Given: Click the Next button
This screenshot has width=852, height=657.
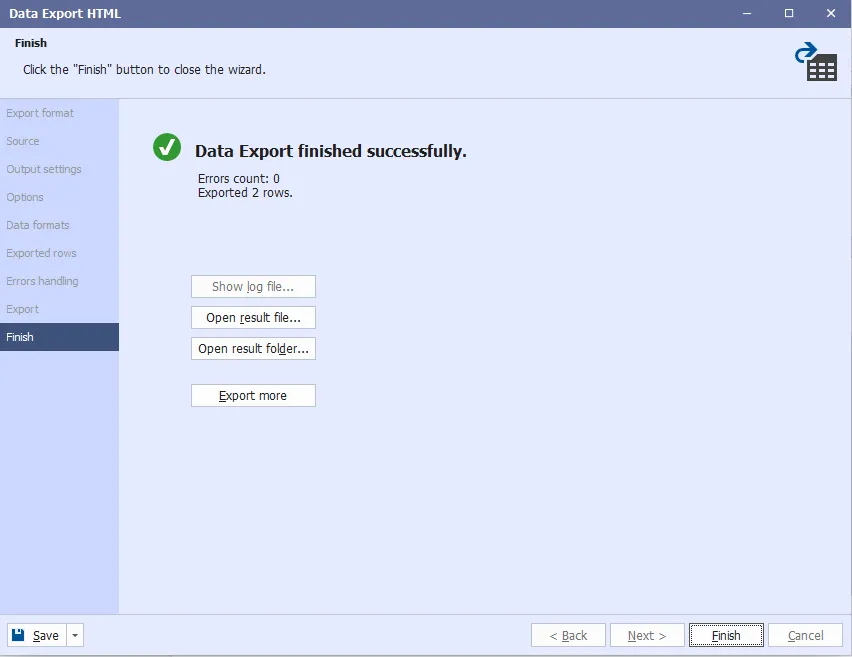Looking at the screenshot, I should coord(646,635).
